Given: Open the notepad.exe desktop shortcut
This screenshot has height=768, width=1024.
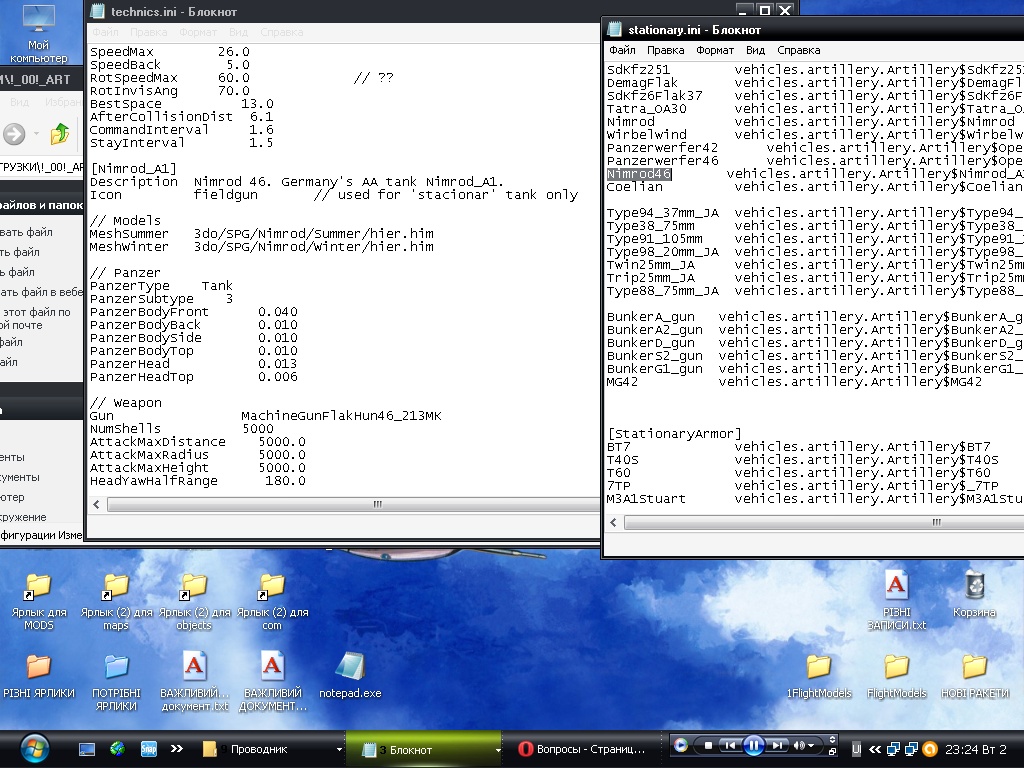Looking at the screenshot, I should [x=350, y=668].
